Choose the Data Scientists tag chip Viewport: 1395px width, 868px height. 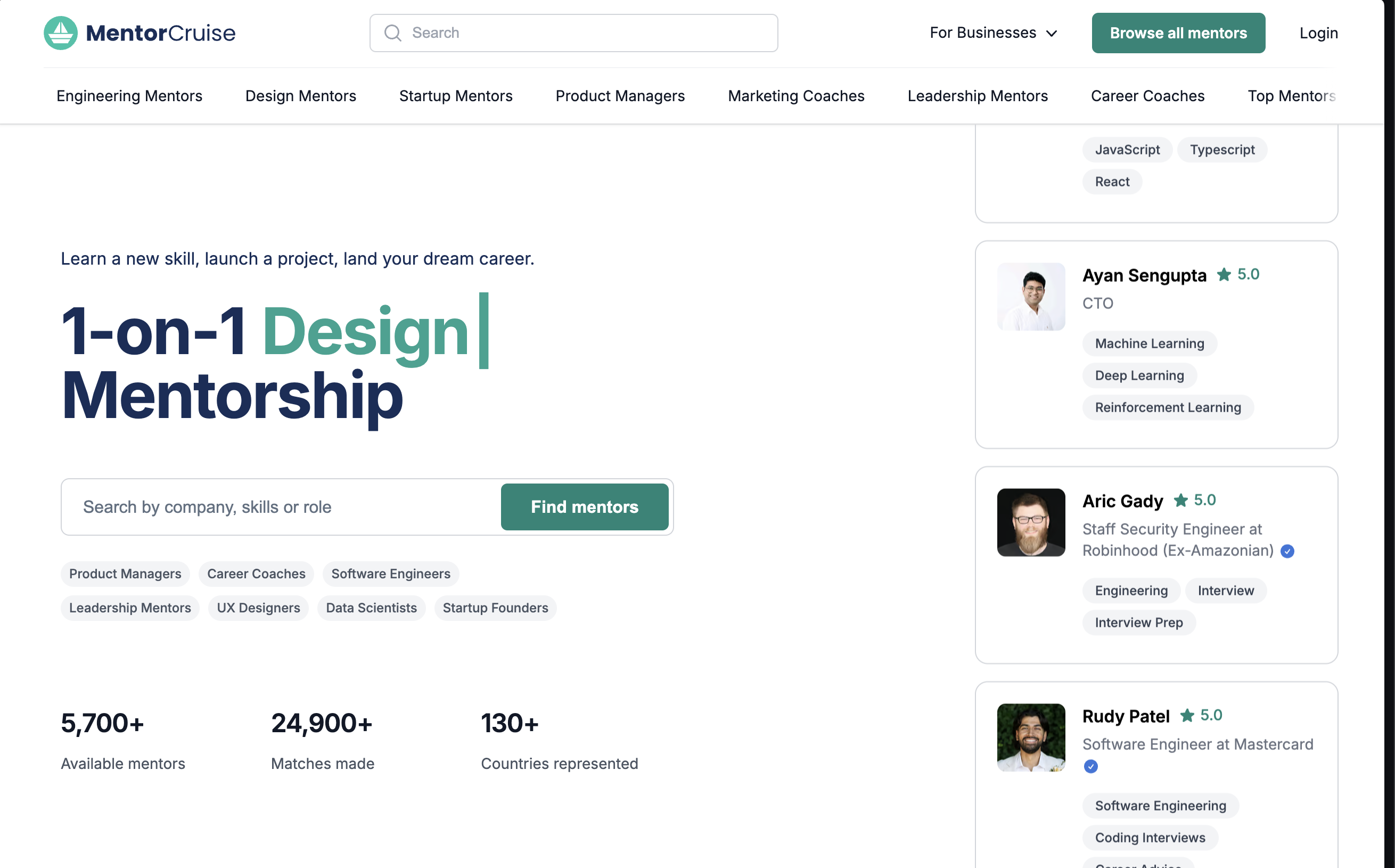(x=371, y=608)
